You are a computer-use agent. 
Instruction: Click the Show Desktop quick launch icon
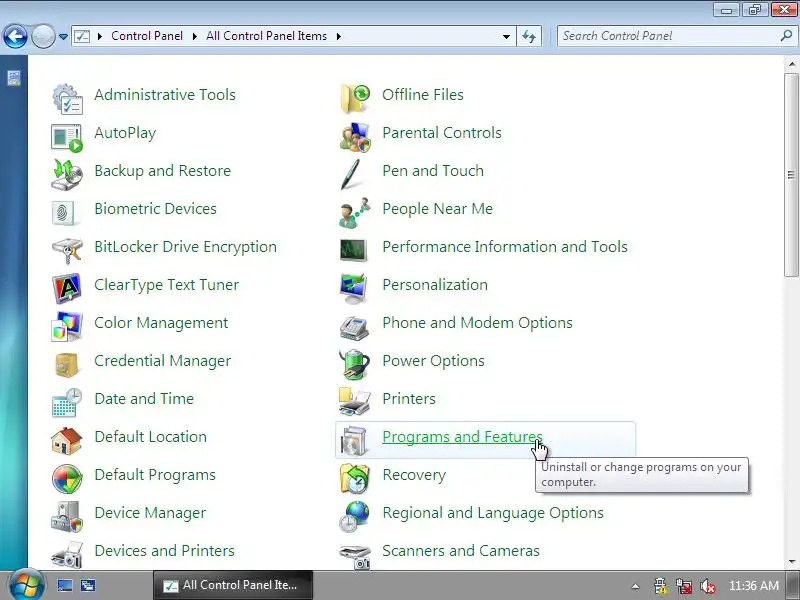click(64, 585)
